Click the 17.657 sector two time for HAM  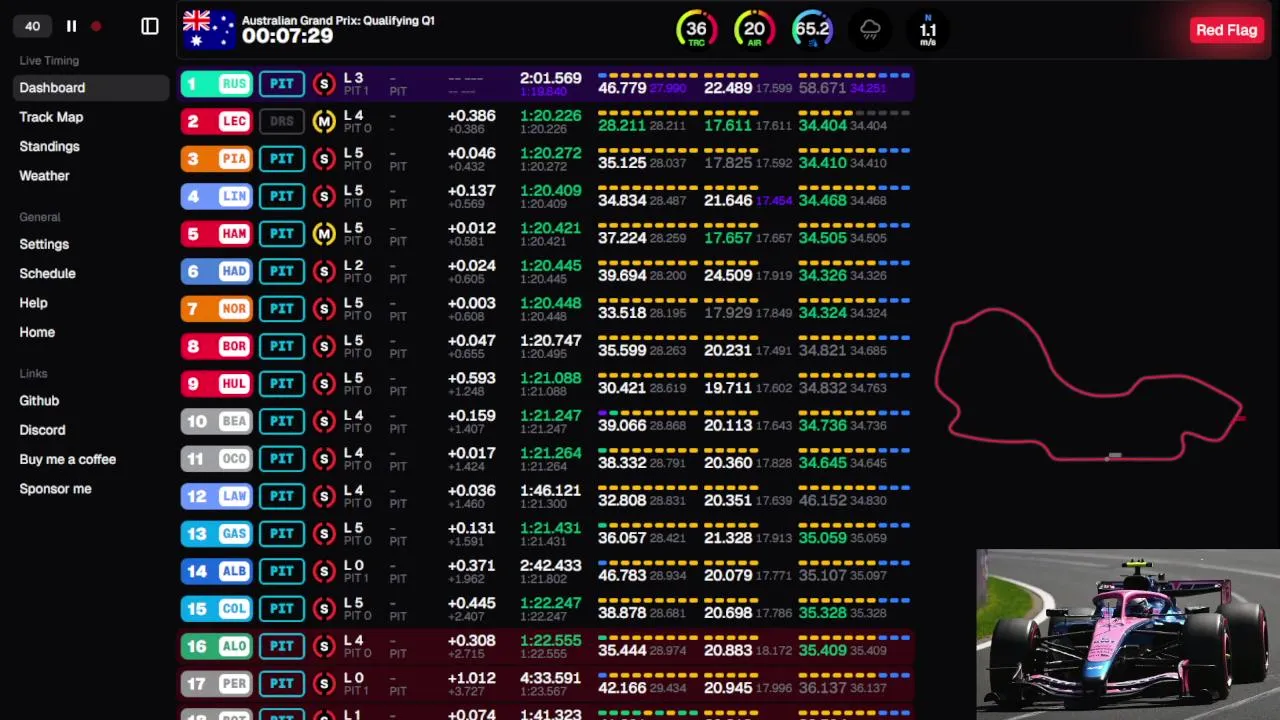pos(728,238)
